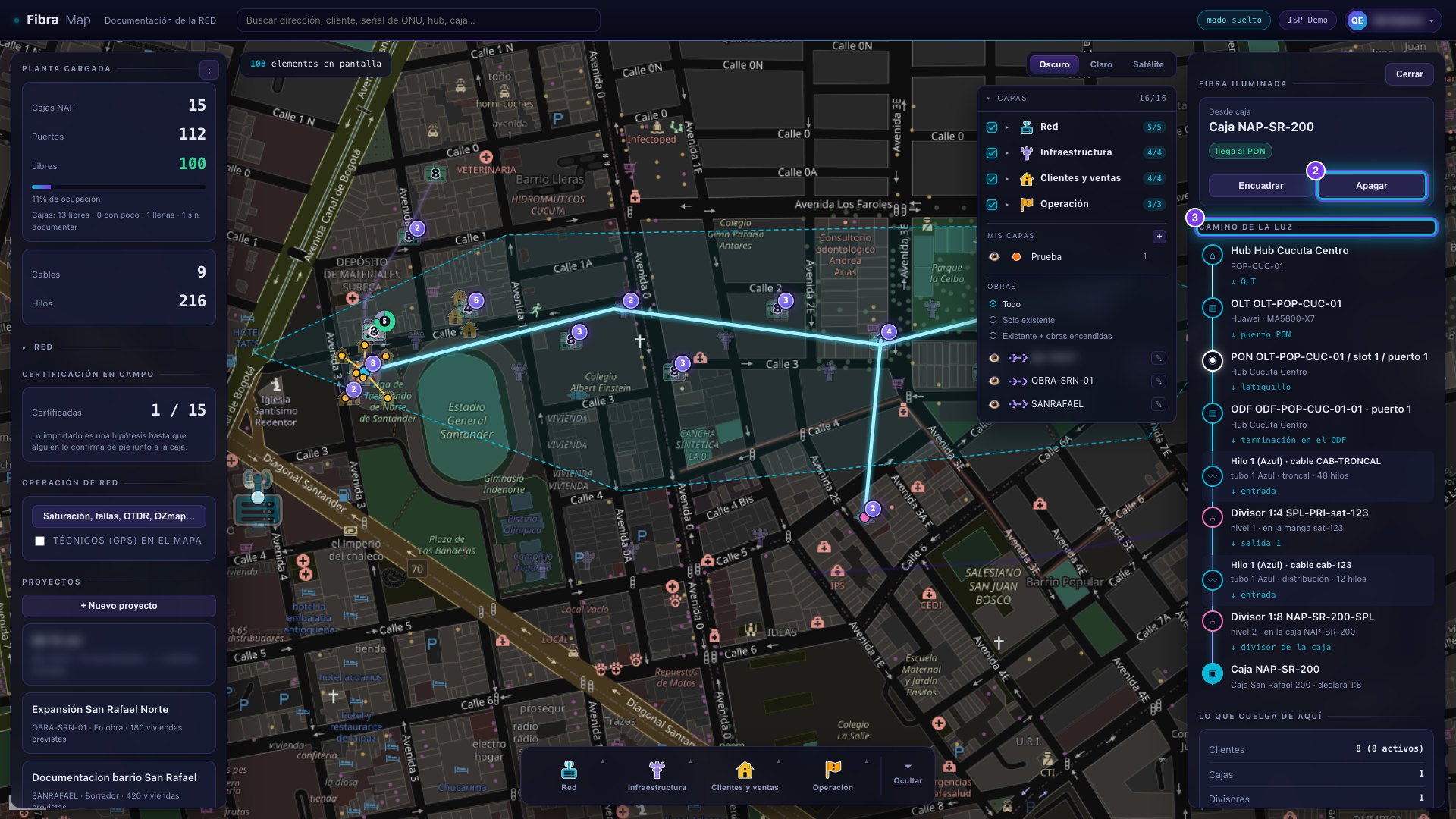Select Existente + obras encendidas radio option
Viewport: 1456px width, 819px height.
coord(993,336)
